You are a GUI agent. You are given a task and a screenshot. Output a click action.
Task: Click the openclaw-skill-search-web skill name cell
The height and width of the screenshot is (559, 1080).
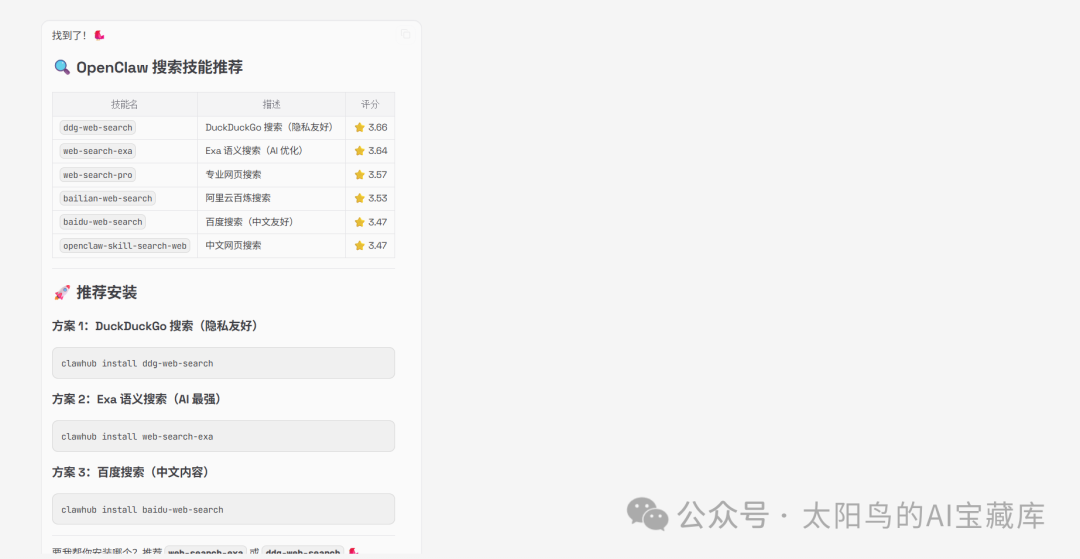125,246
